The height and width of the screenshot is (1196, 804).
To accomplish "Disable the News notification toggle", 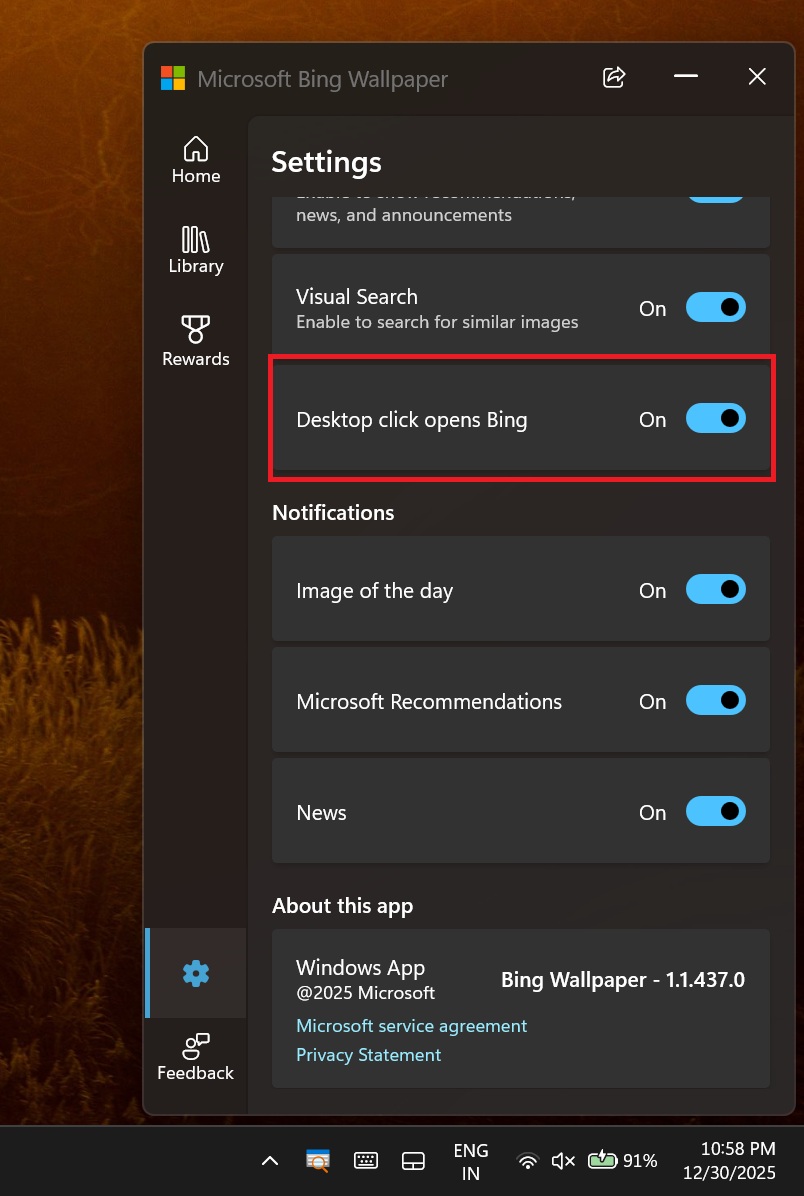I will [x=716, y=811].
